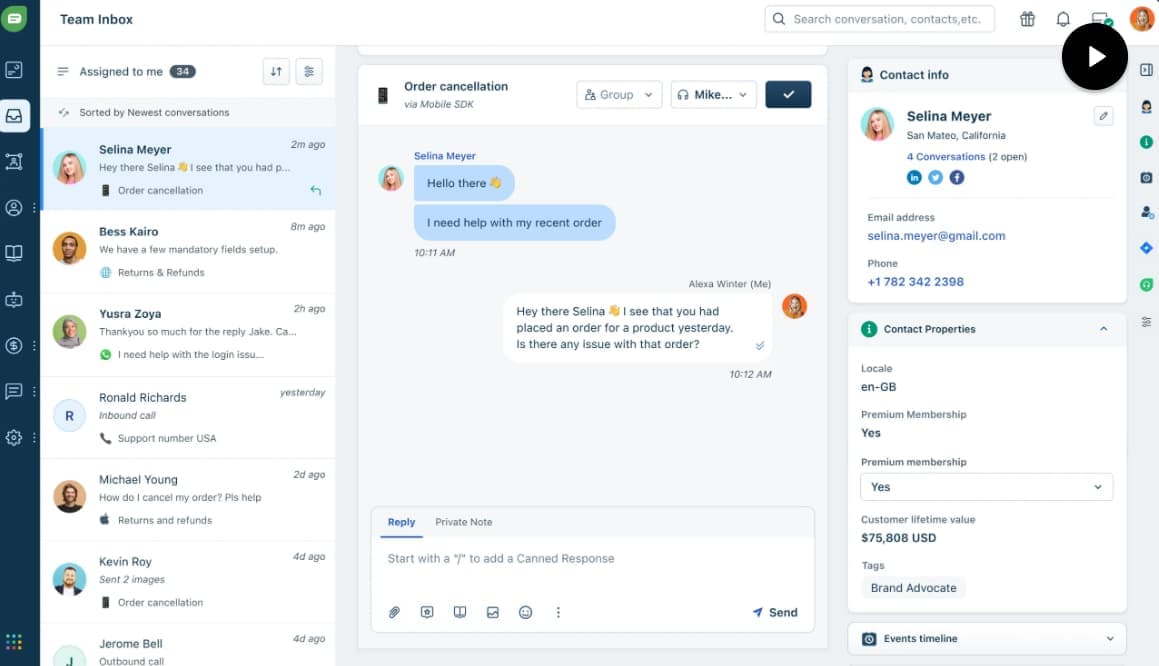Click the Send button
The image size is (1159, 666).
coord(775,612)
